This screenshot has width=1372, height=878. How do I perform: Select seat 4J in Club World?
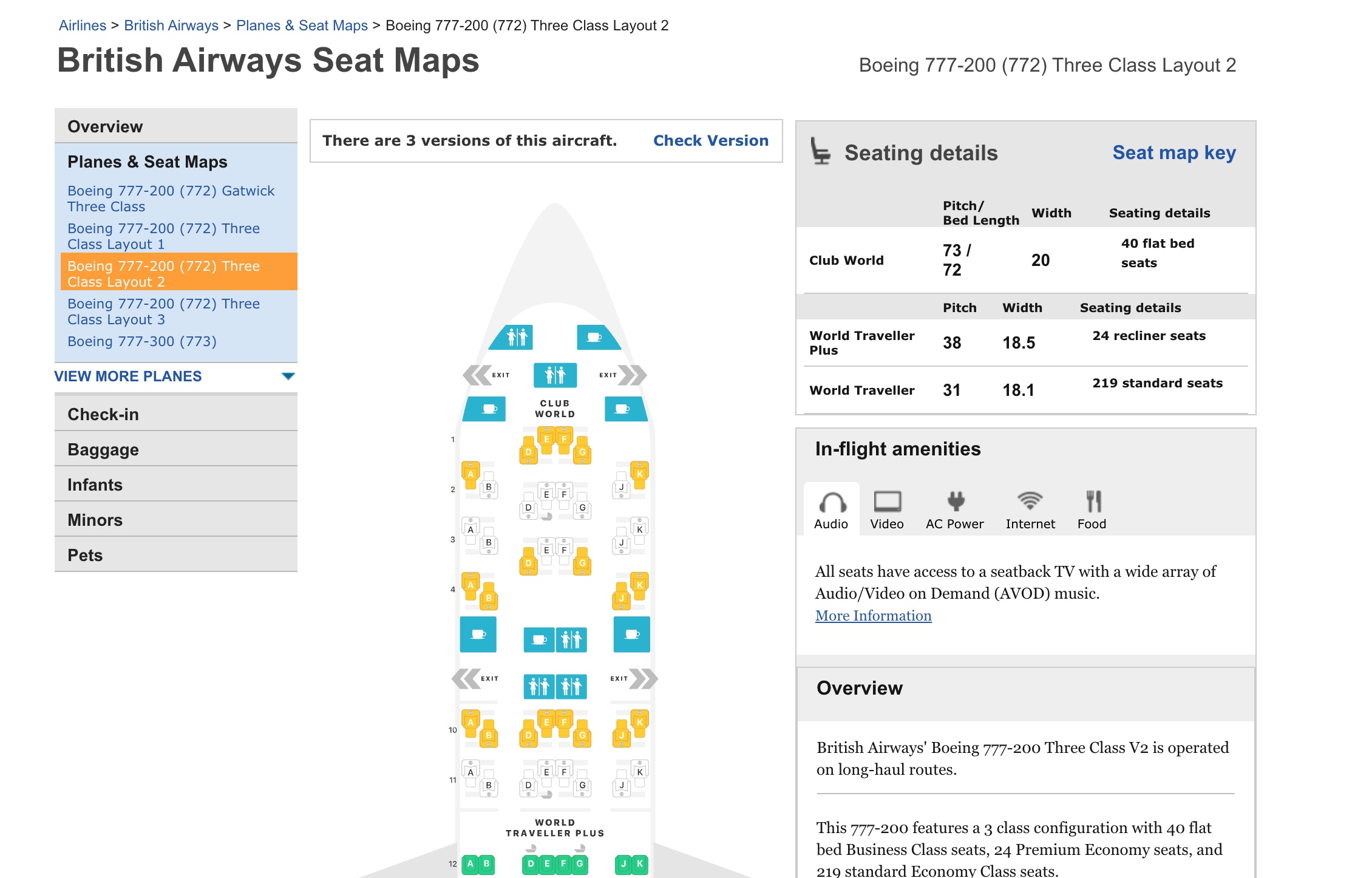(621, 598)
